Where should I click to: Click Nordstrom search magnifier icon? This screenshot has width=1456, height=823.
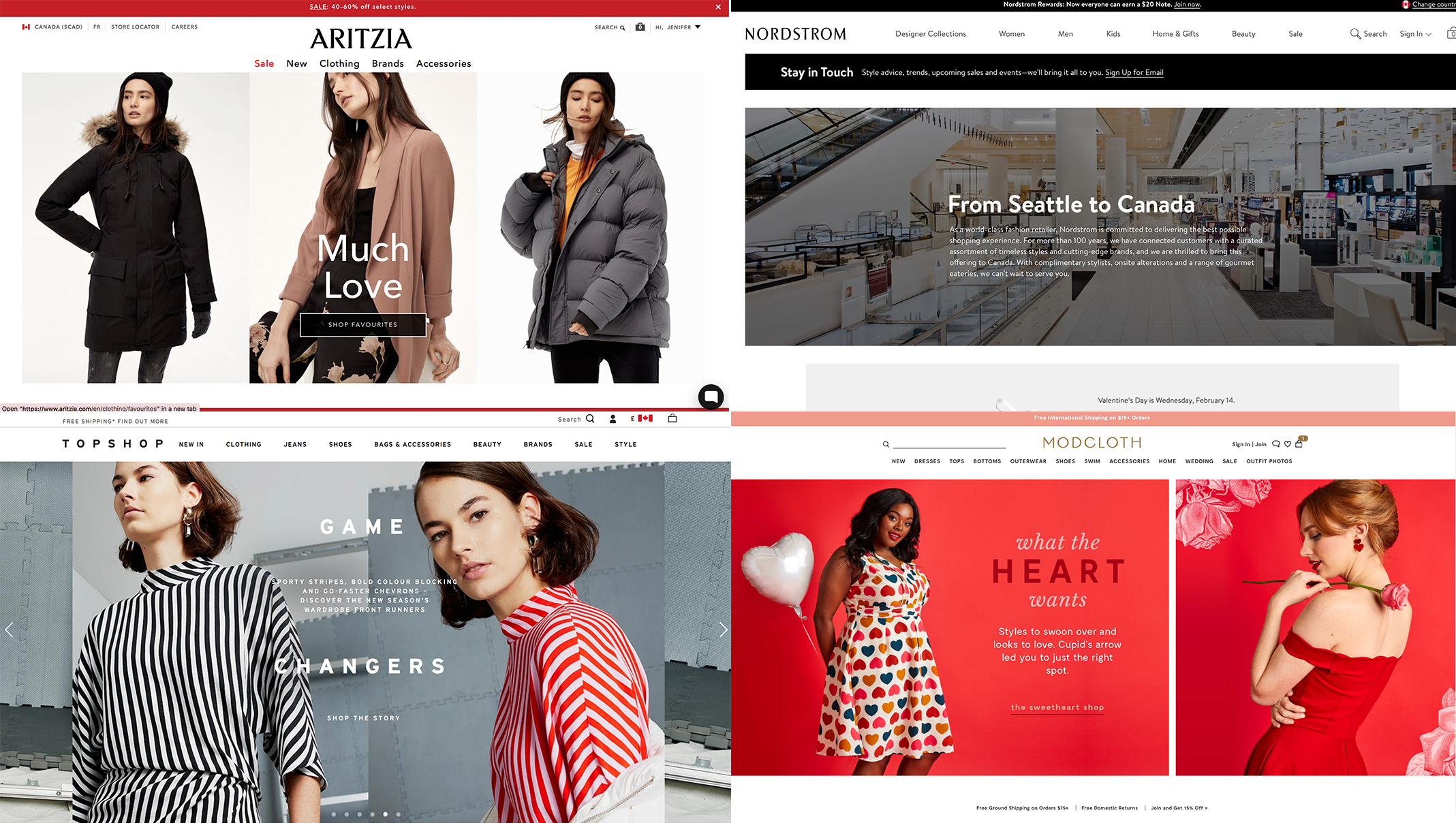coord(1355,33)
